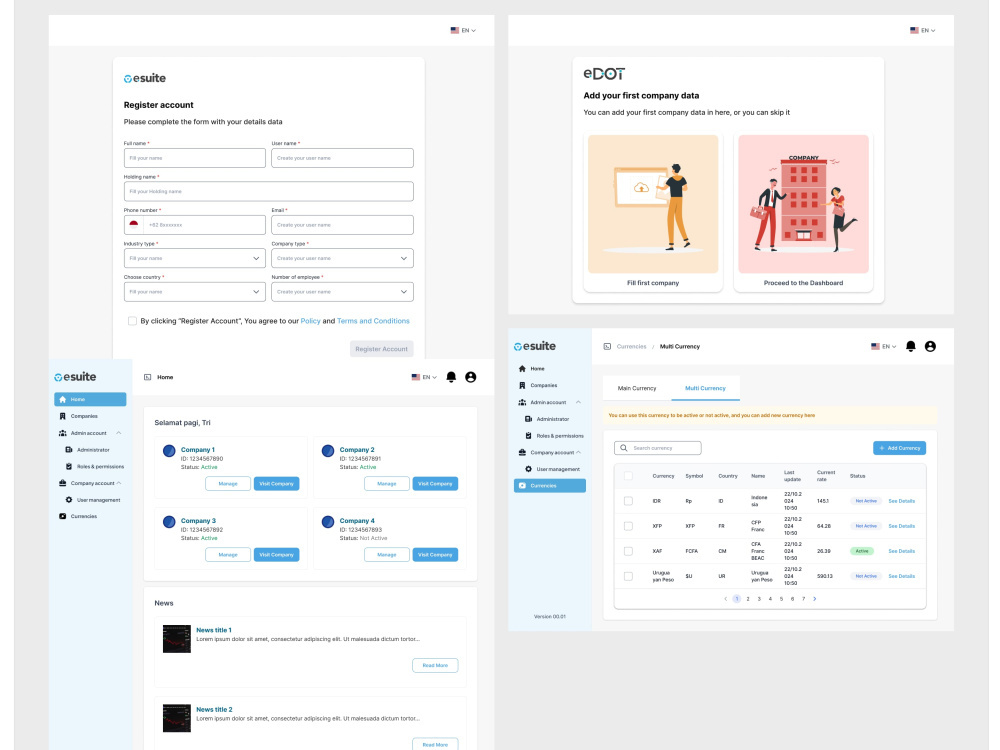Image resolution: width=1000 pixels, height=750 pixels.
Task: Open EN language selector on eDOT company page
Action: coord(922,30)
